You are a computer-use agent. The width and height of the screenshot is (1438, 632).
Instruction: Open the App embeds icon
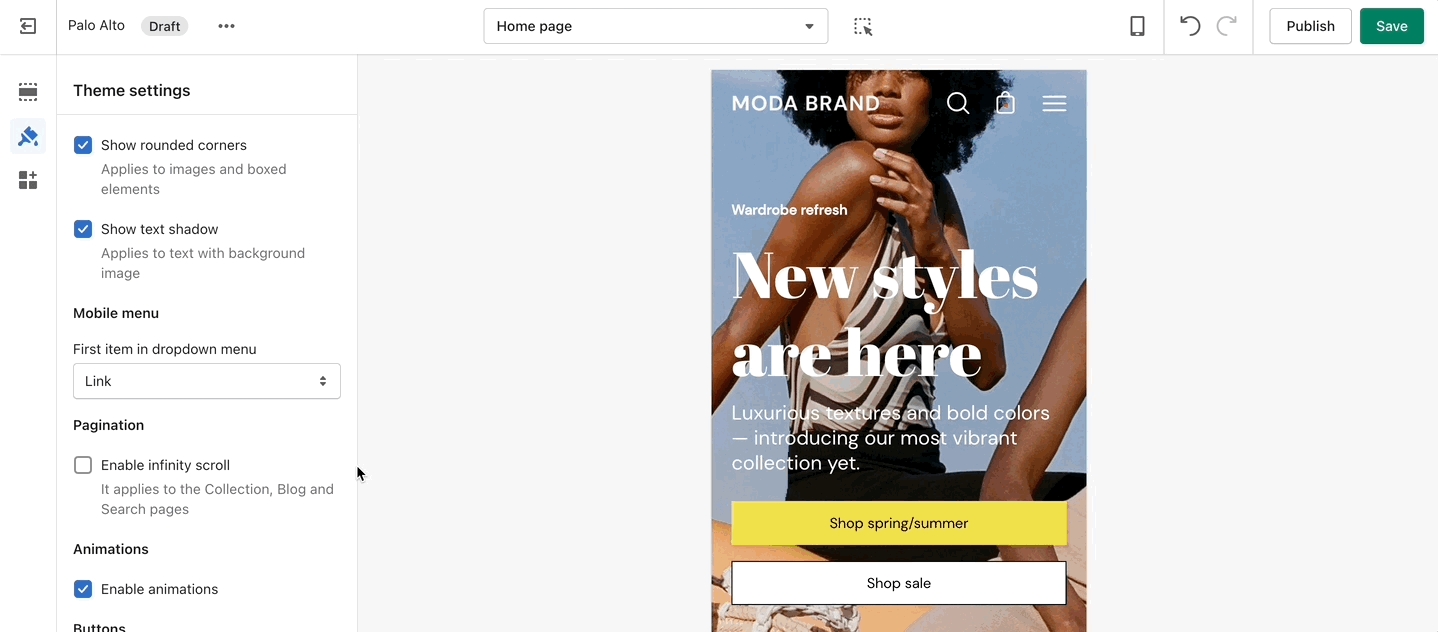tap(28, 180)
